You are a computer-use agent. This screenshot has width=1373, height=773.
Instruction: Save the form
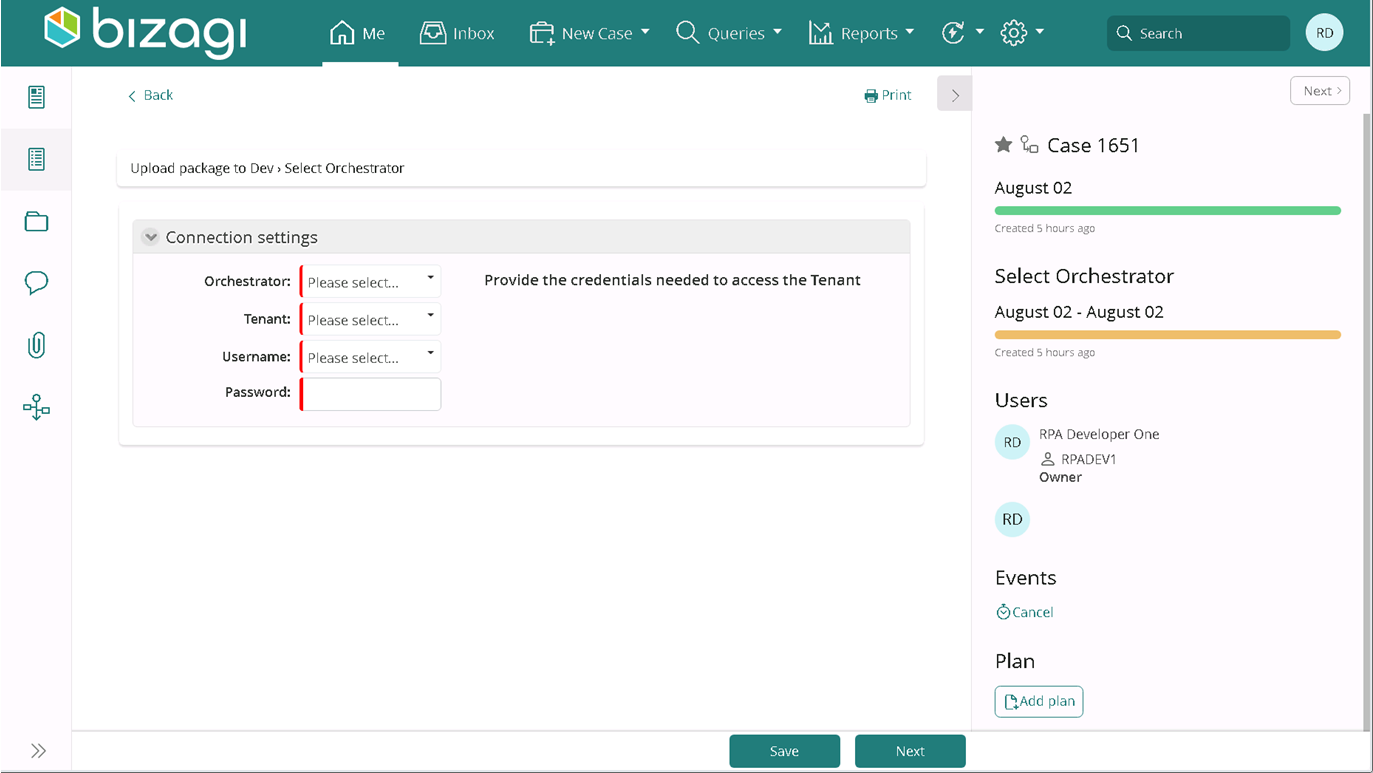click(x=784, y=751)
